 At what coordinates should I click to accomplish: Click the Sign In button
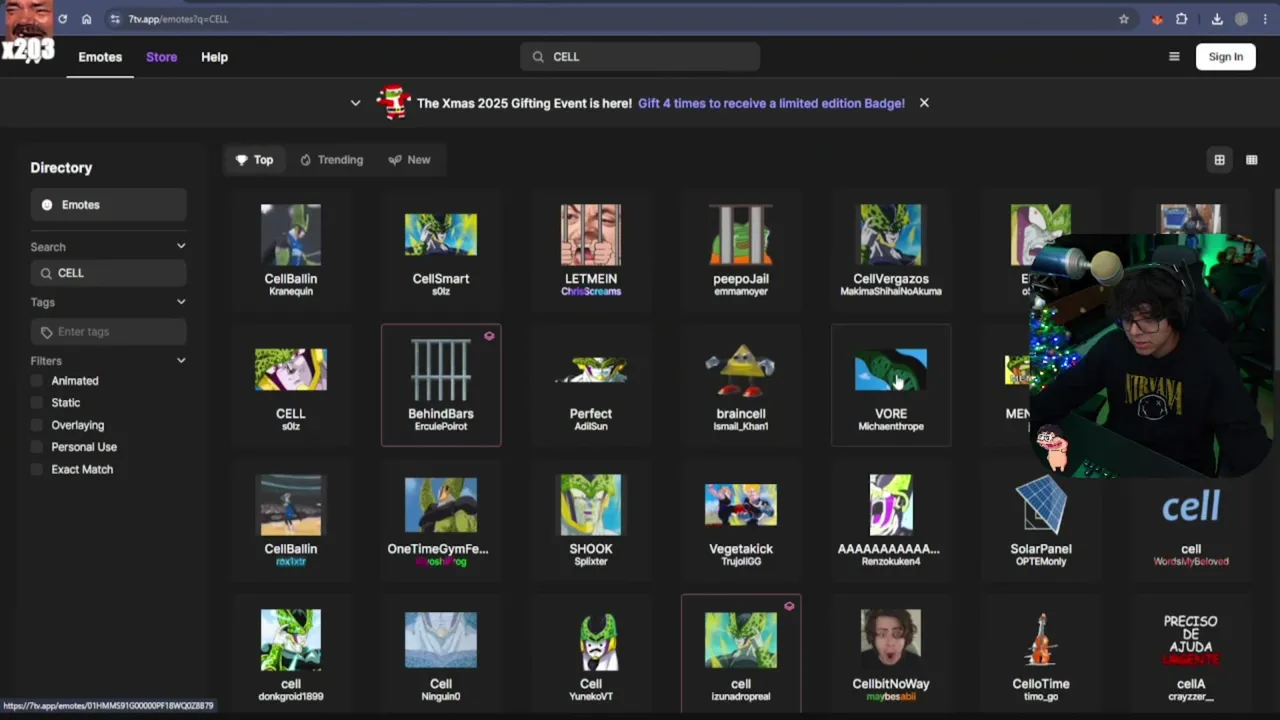pyautogui.click(x=1225, y=57)
